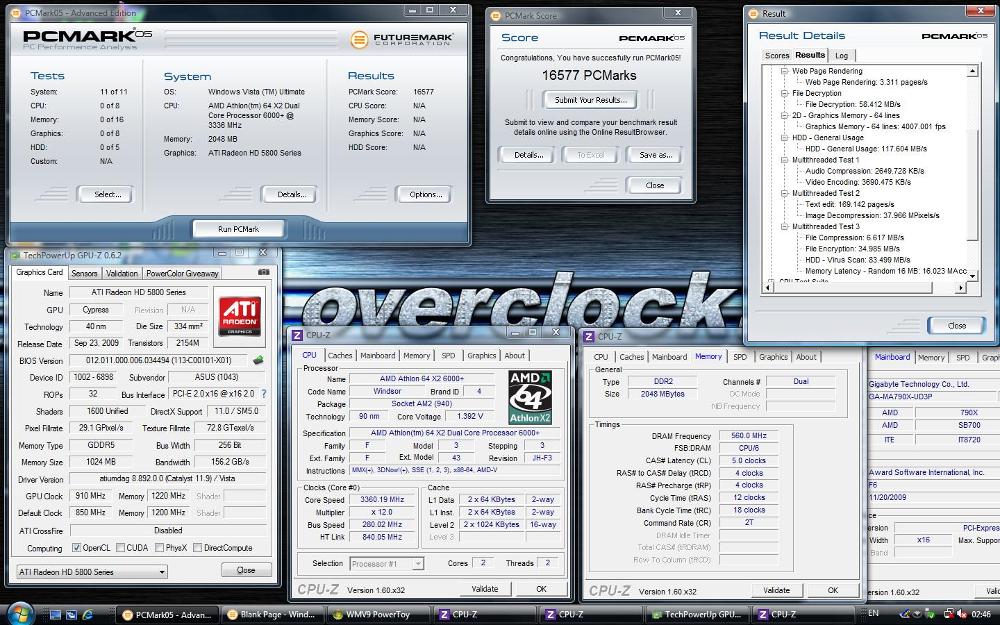Open the Caches tab in CPU-Z CPU window
The width and height of the screenshot is (1000, 625).
tap(340, 356)
